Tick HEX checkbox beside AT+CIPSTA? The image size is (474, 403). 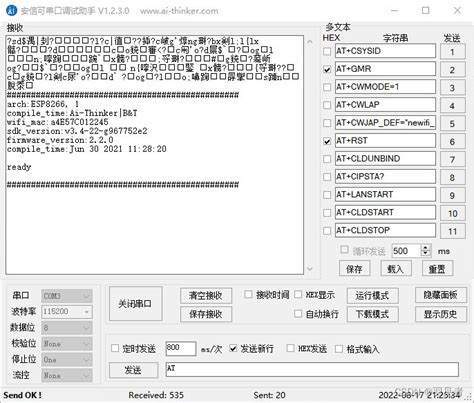327,177
